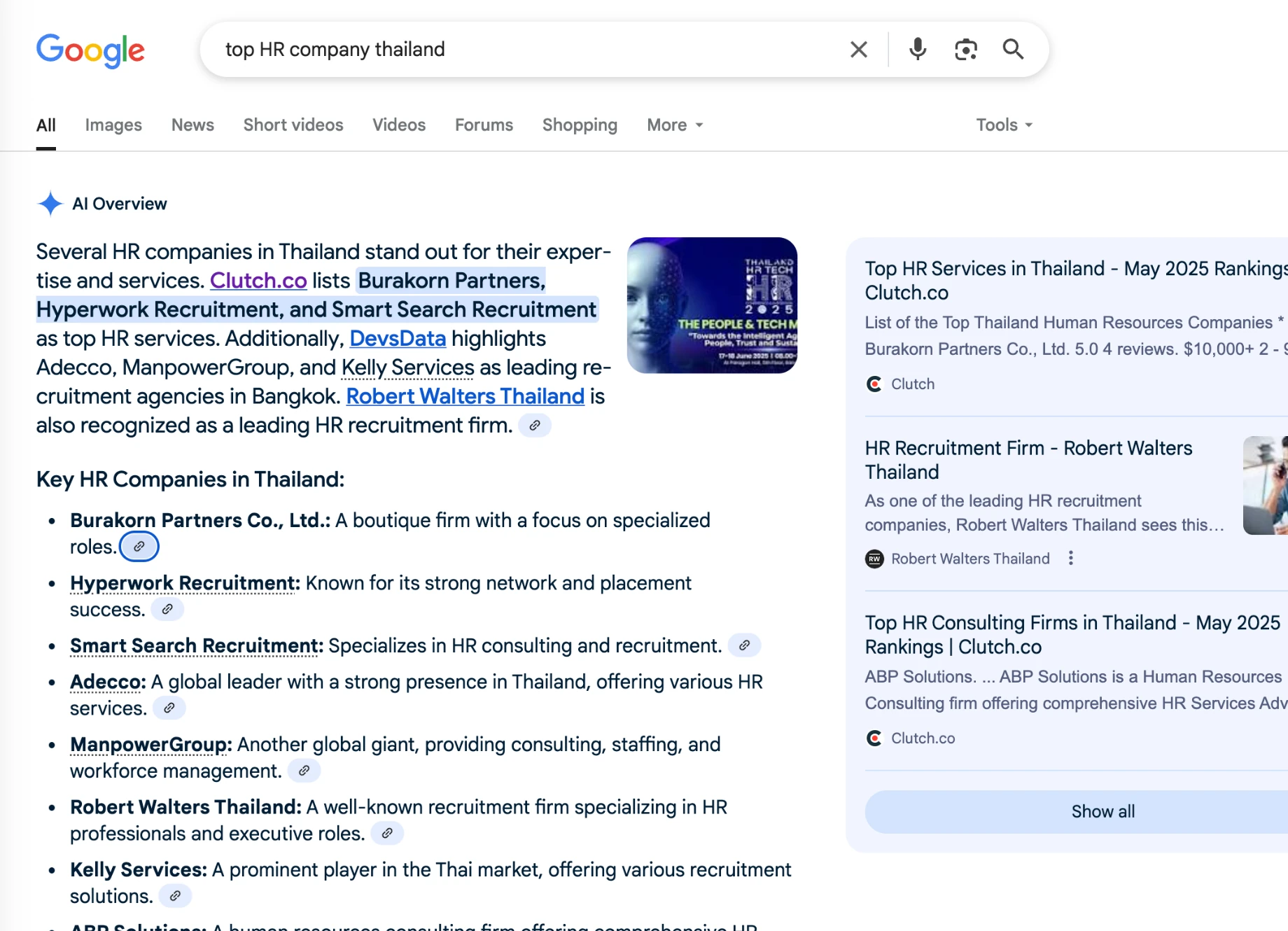Click the Key HR Companies in Thailand heading

point(190,479)
